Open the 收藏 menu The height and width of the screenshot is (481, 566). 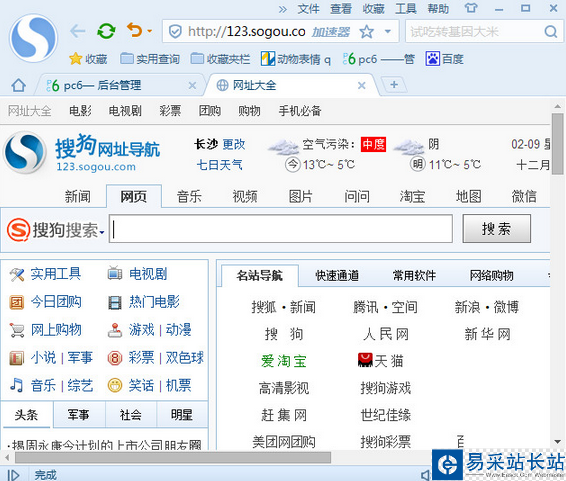coord(374,9)
